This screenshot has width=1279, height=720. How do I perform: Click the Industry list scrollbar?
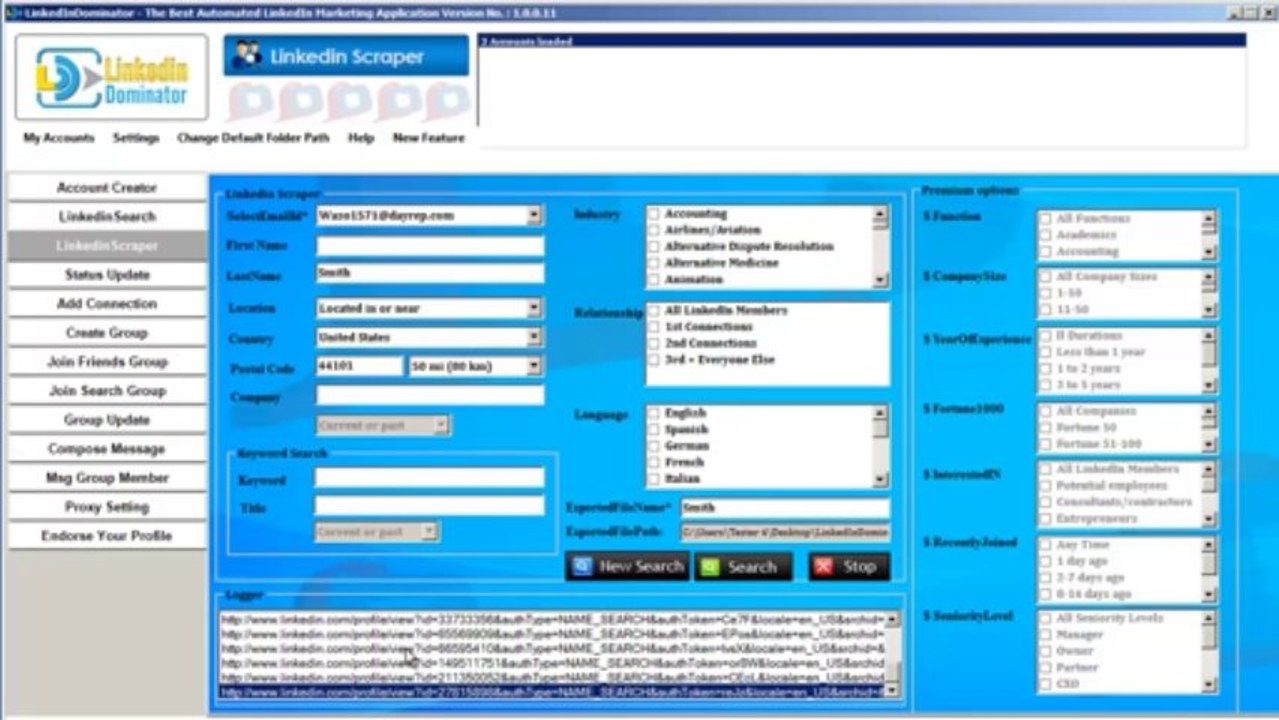click(x=880, y=247)
